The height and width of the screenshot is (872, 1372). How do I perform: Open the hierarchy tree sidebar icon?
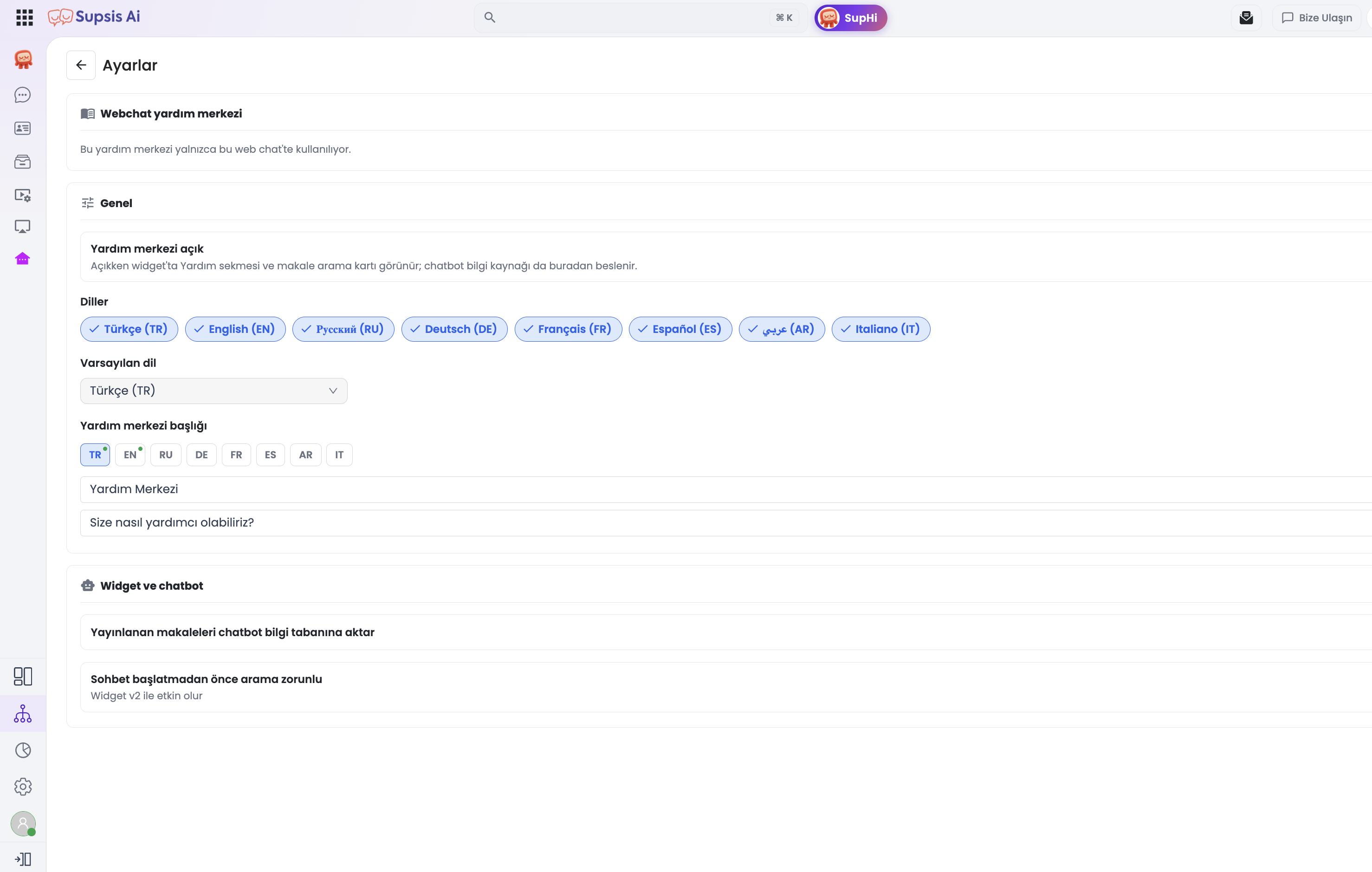pos(23,714)
